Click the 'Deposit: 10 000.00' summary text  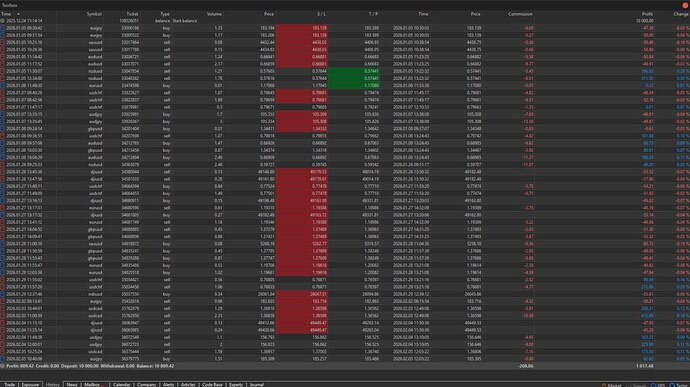point(80,366)
